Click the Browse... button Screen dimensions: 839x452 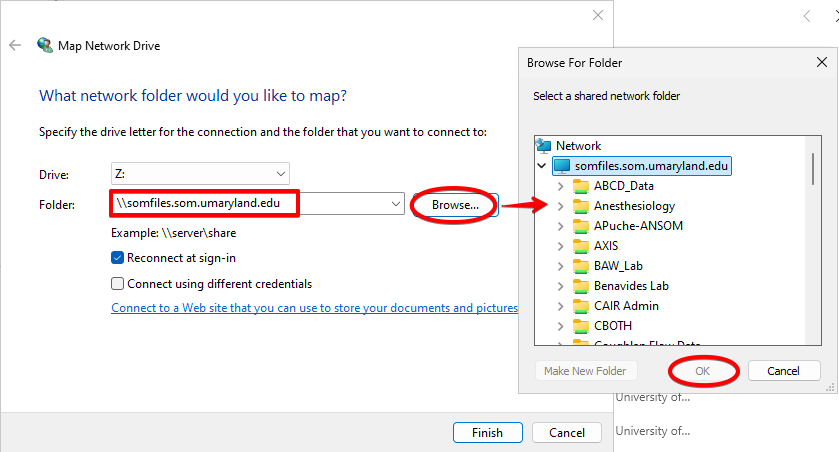(455, 204)
